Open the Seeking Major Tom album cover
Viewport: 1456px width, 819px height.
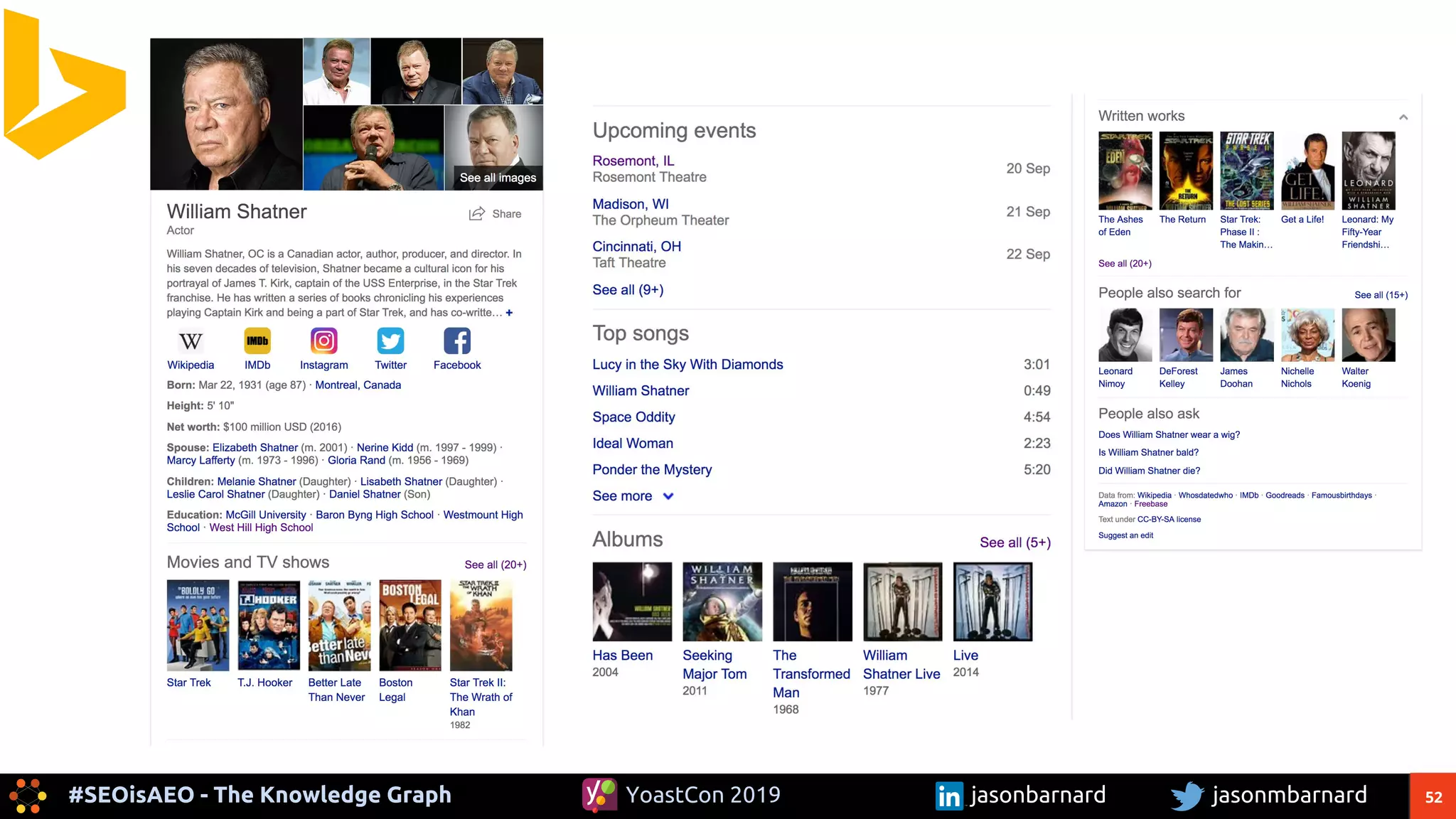(722, 601)
